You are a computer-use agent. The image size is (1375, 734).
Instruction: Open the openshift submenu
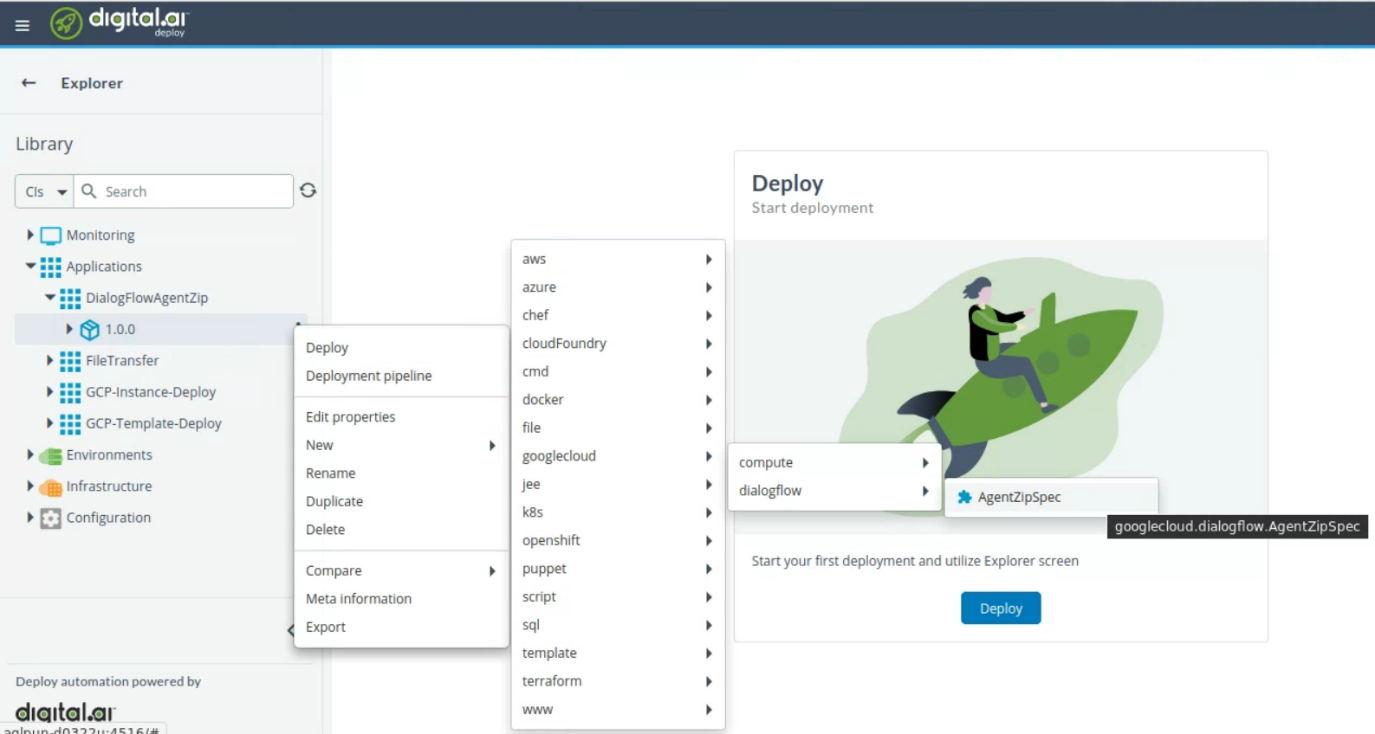click(x=617, y=540)
